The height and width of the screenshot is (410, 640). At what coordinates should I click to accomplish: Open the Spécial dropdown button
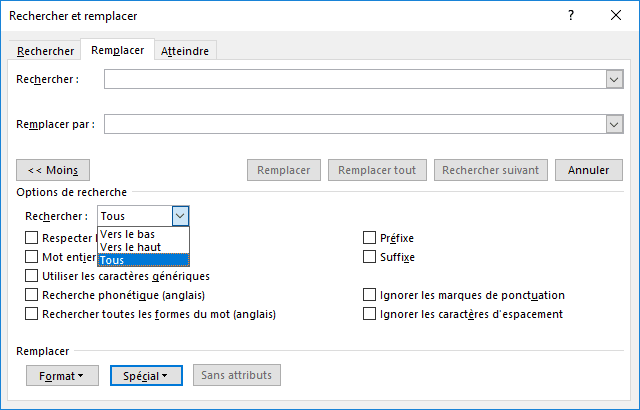coord(146,375)
